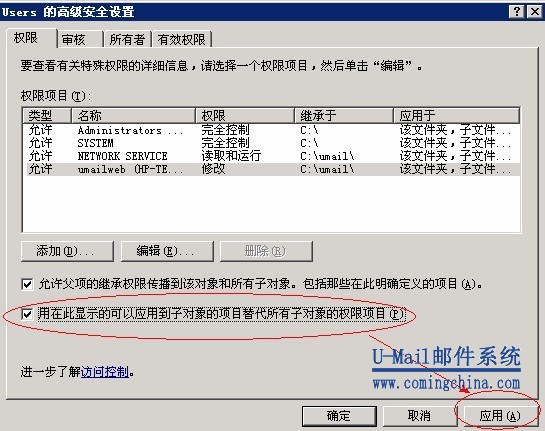
Task: Sort by the 类型 column header
Action: pos(47,115)
